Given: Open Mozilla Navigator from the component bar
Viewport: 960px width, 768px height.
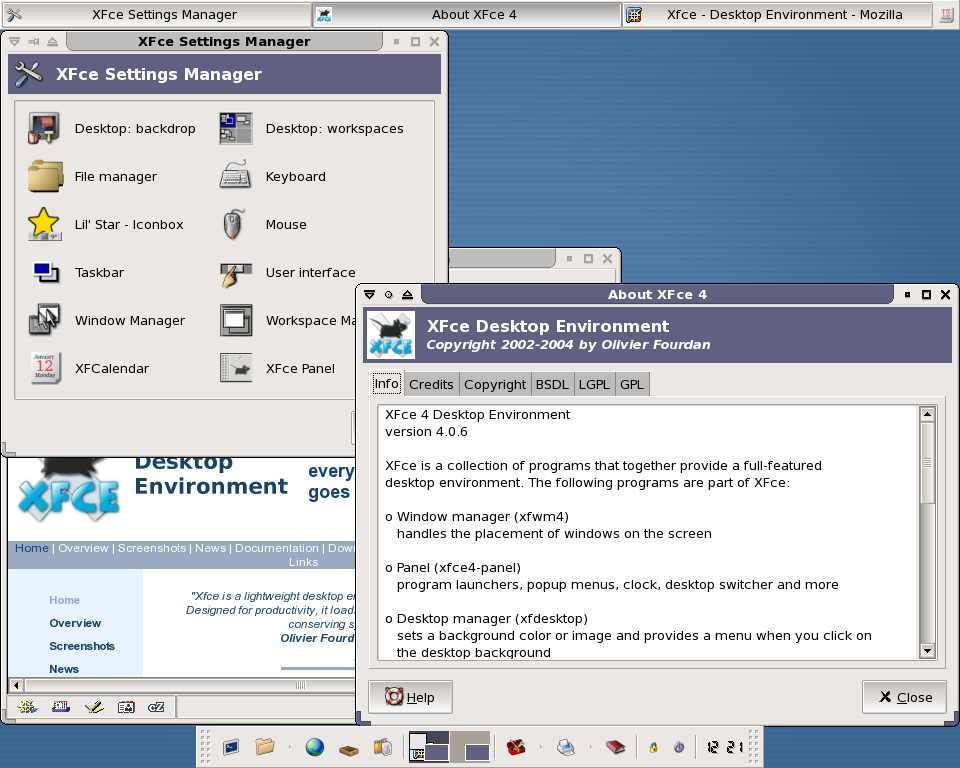Looking at the screenshot, I should tap(27, 707).
